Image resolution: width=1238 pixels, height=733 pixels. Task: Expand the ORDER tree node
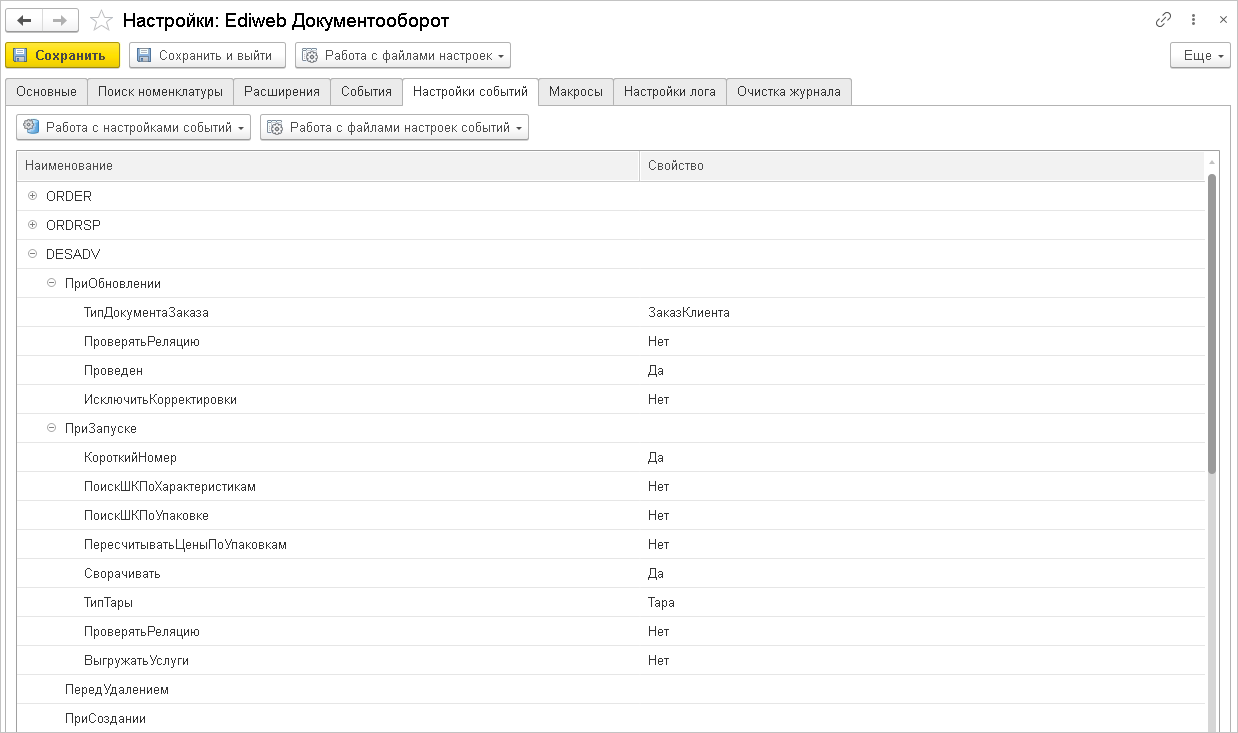pyautogui.click(x=33, y=196)
